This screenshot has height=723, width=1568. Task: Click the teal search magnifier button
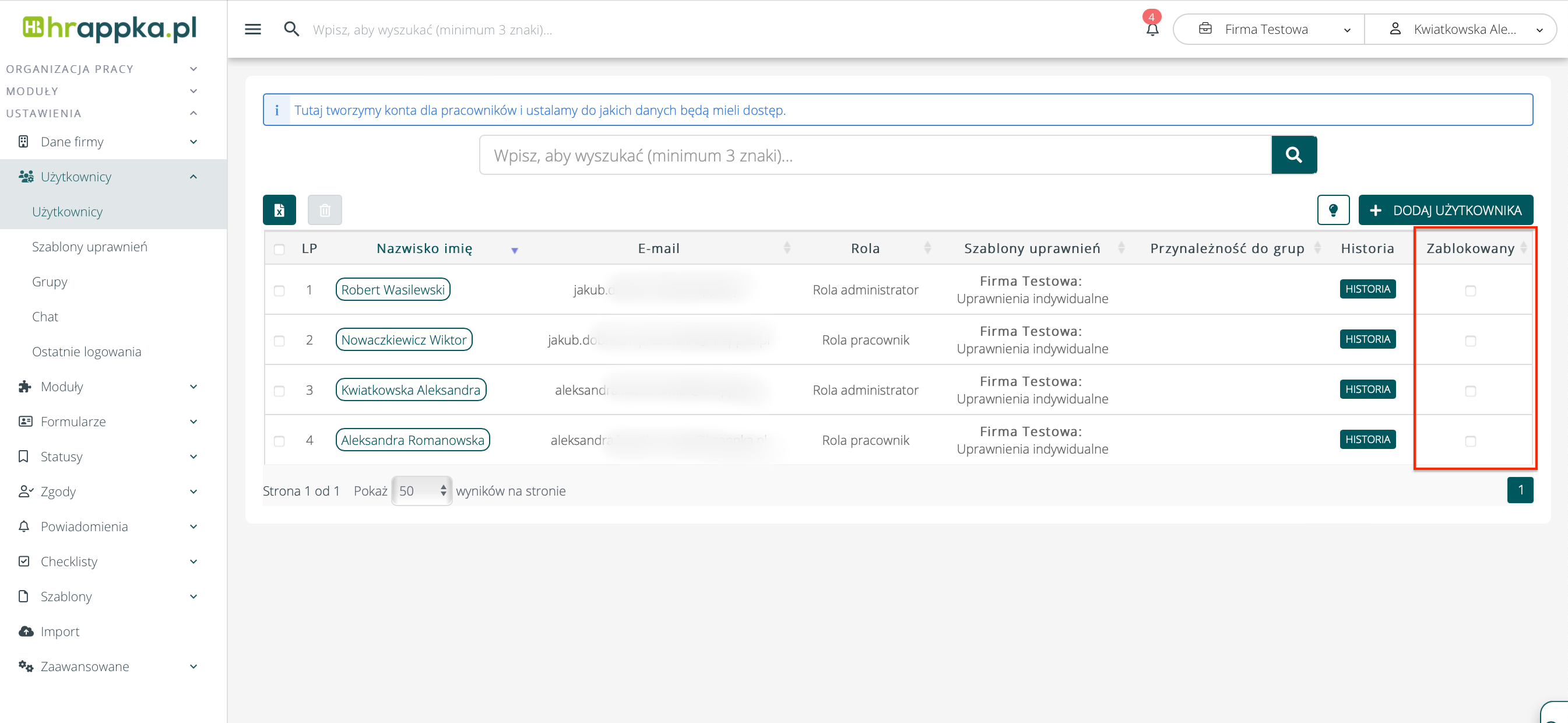tap(1293, 155)
